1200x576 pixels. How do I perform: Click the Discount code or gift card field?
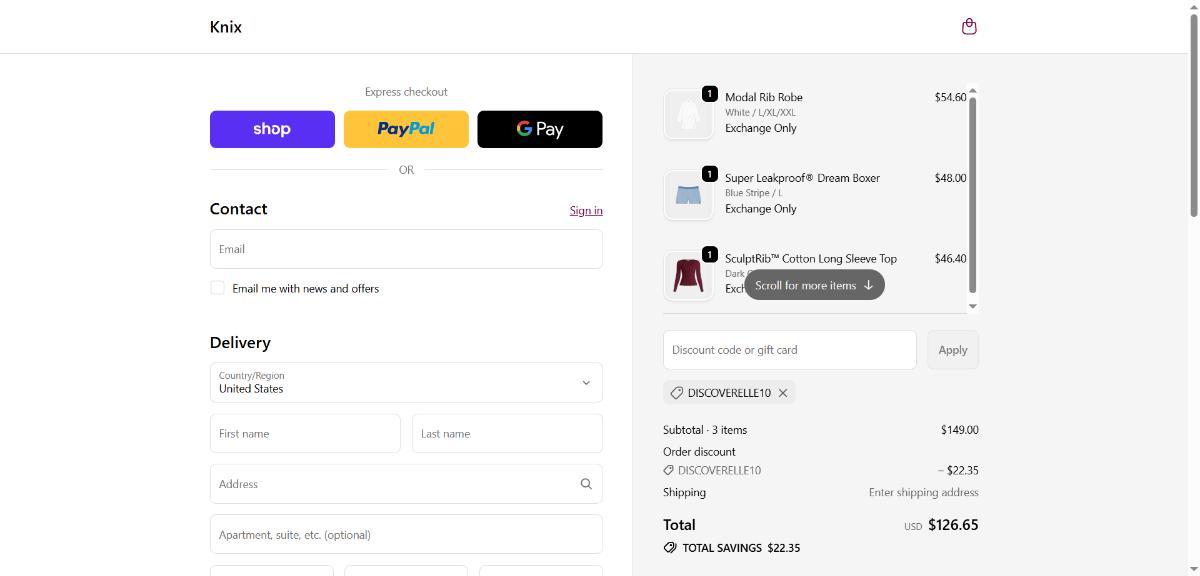(789, 350)
